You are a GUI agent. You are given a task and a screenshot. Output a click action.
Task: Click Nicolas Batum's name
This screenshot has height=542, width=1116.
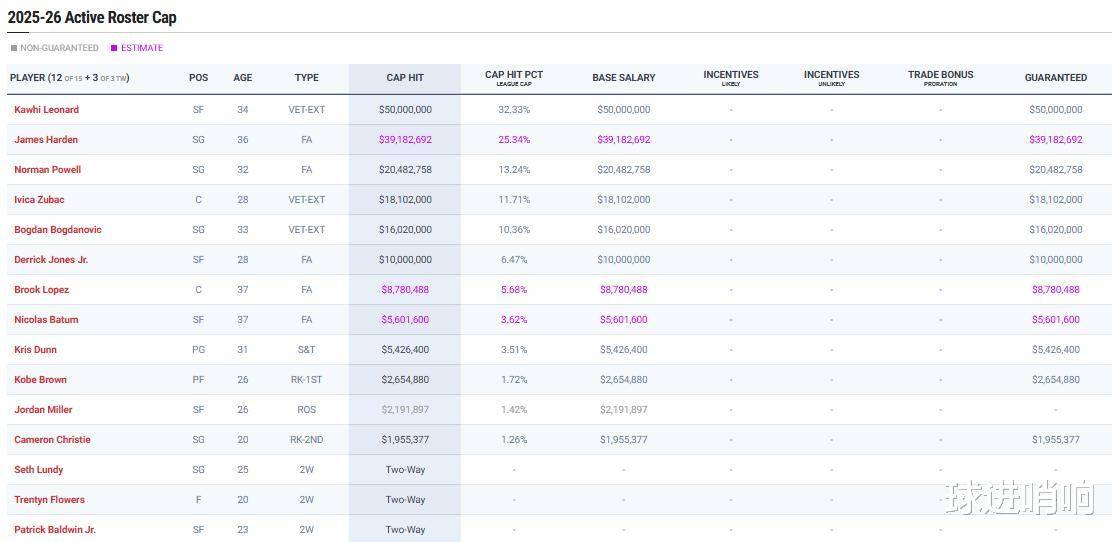(46, 320)
